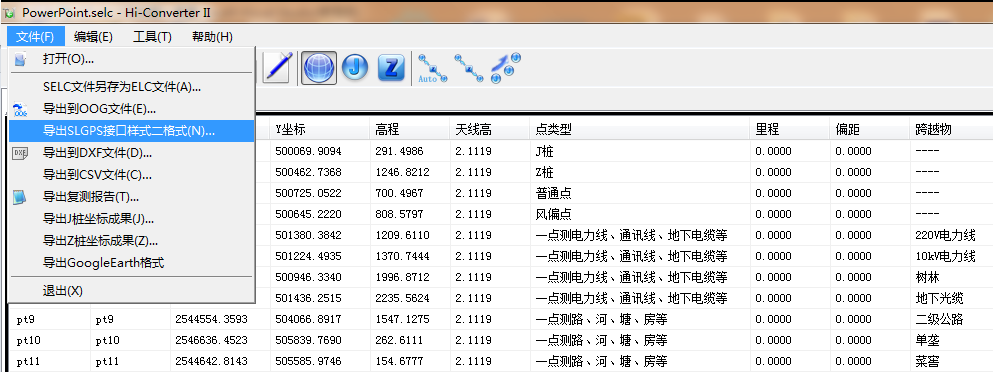The image size is (993, 372).
Task: Click the 220kV电力线 crossing cell
Action: pyautogui.click(x=950, y=235)
